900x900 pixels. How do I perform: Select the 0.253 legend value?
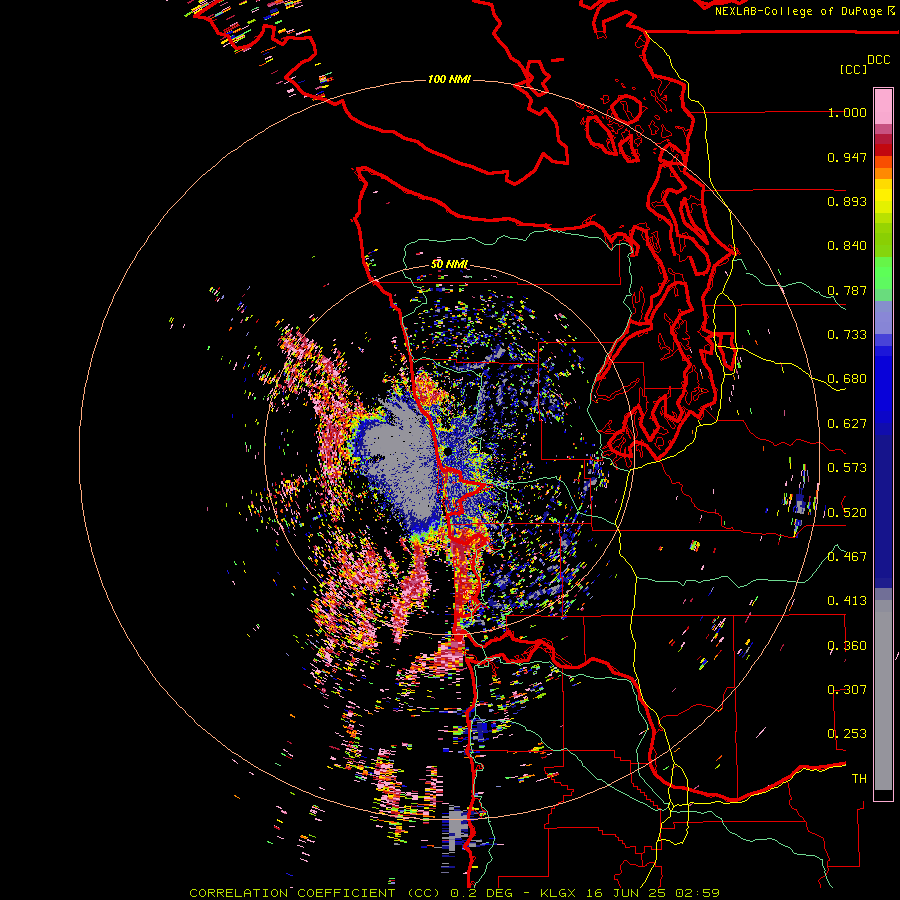click(847, 734)
